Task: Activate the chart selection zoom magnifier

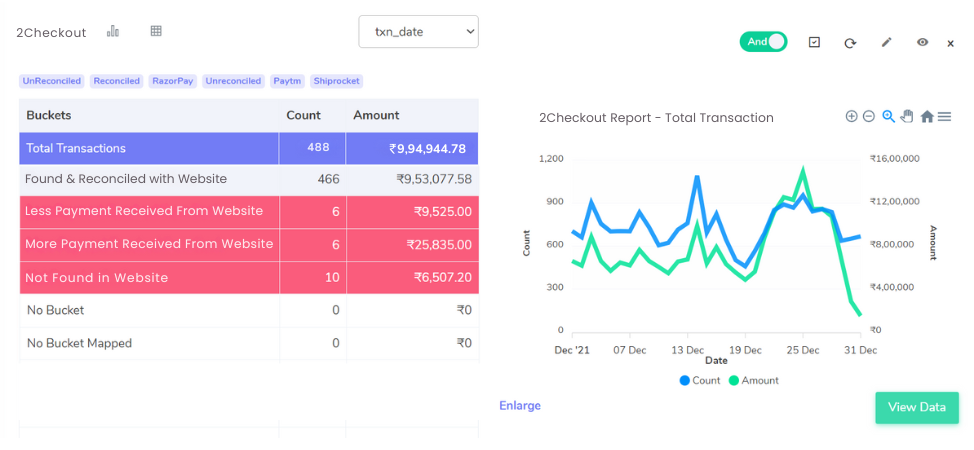Action: [x=888, y=116]
